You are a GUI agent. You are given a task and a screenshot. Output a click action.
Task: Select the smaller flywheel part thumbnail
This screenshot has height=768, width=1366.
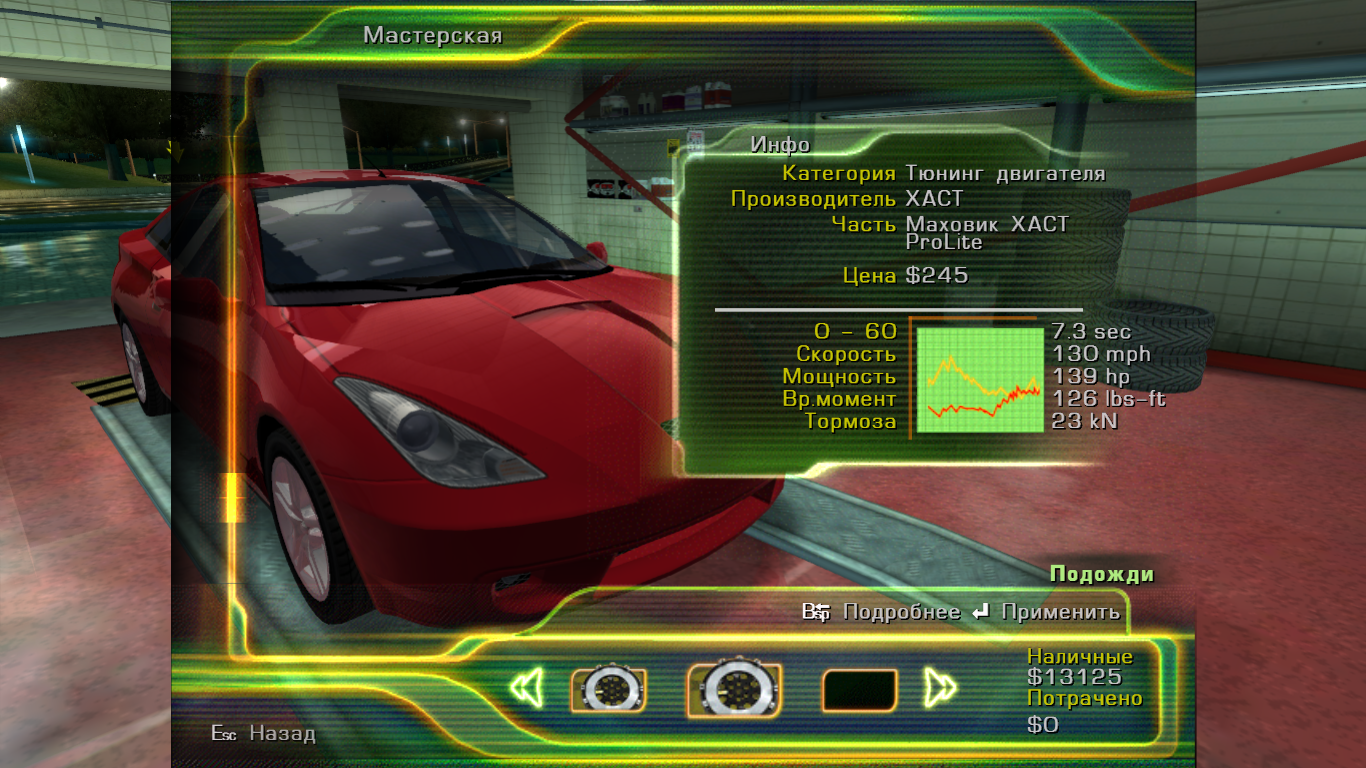click(608, 689)
